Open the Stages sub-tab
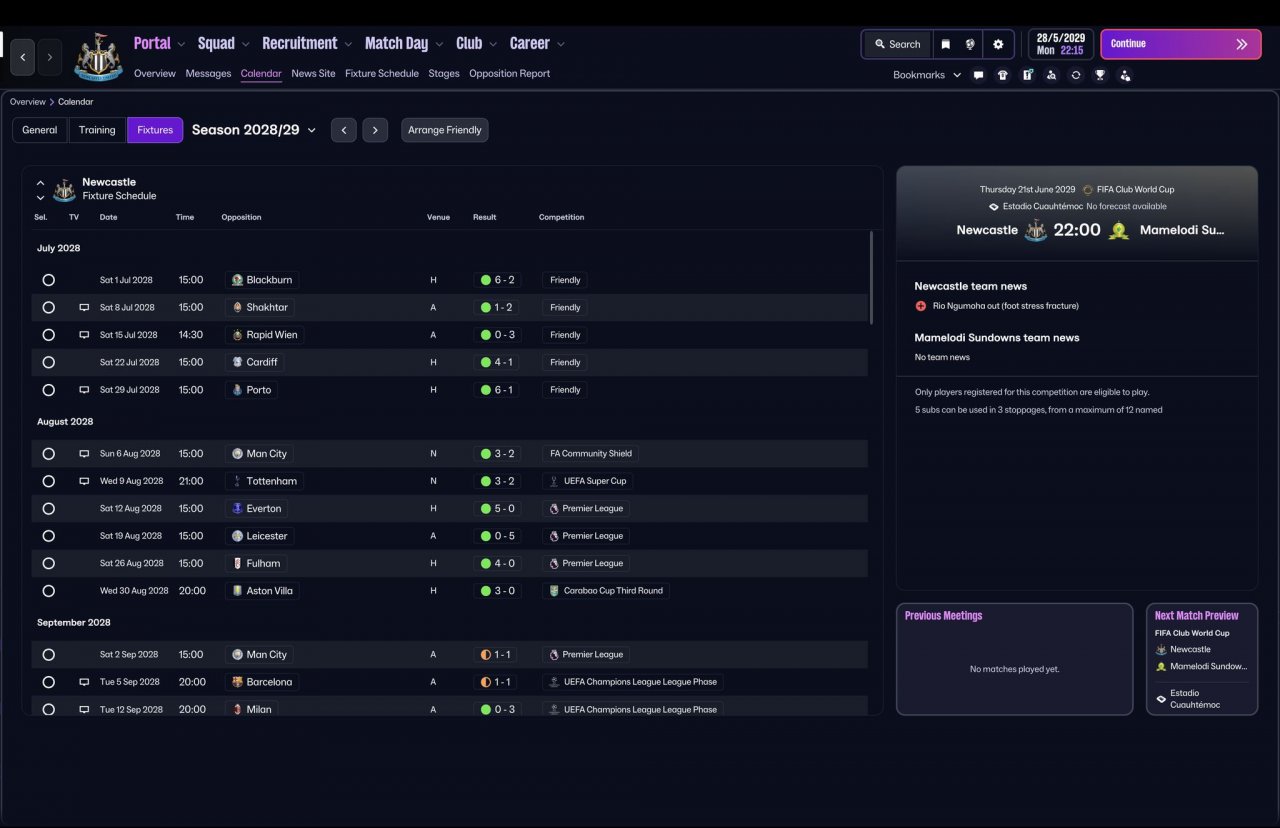 444,74
